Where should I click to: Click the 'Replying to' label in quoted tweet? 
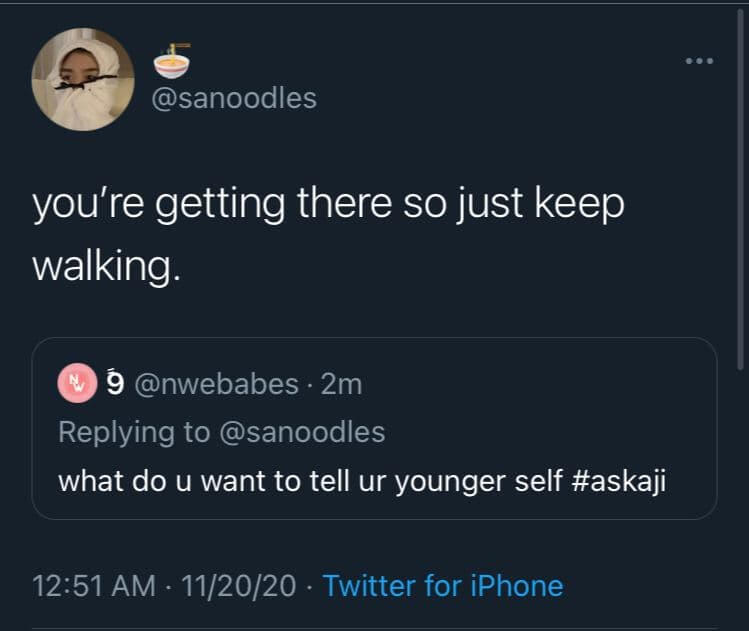coord(133,432)
